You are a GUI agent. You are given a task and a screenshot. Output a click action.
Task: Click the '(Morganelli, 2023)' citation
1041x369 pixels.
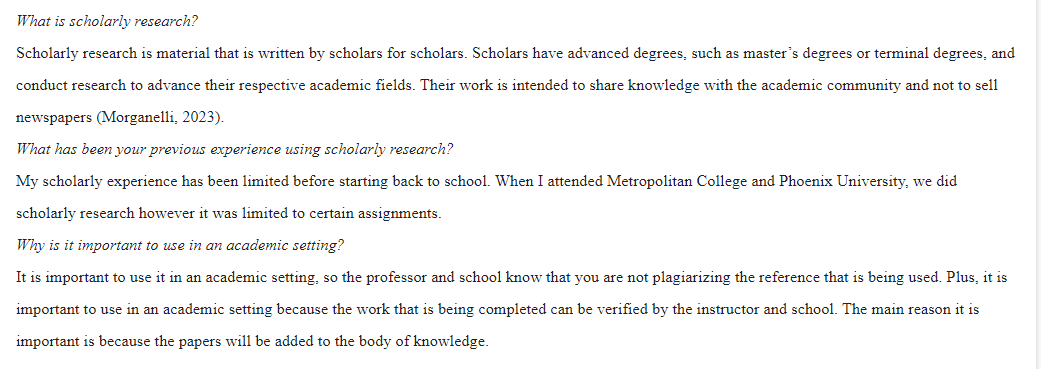coord(161,117)
